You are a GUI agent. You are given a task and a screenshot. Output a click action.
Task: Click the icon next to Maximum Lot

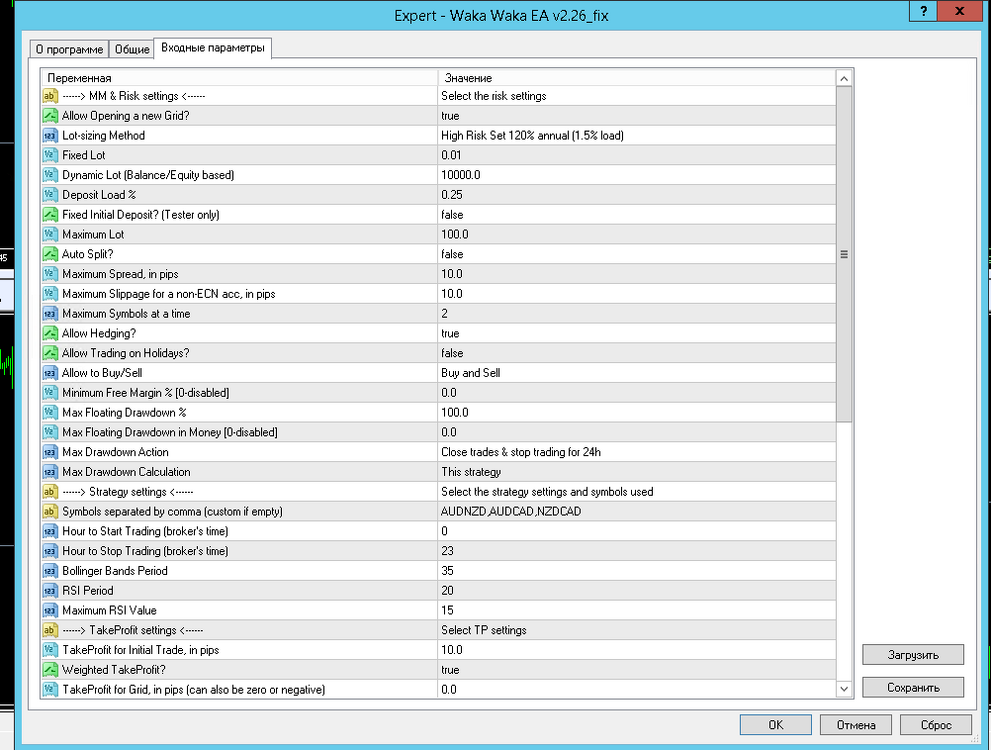click(50, 234)
